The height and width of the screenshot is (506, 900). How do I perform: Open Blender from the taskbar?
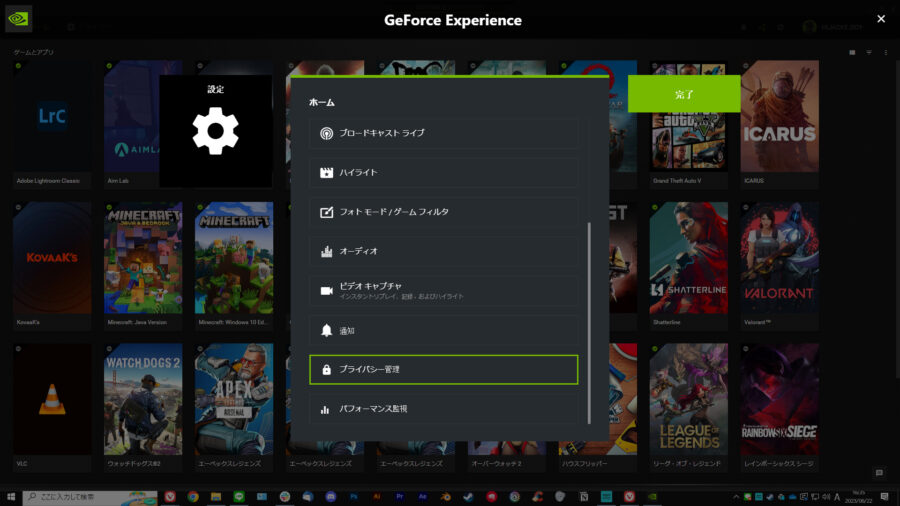click(445, 497)
